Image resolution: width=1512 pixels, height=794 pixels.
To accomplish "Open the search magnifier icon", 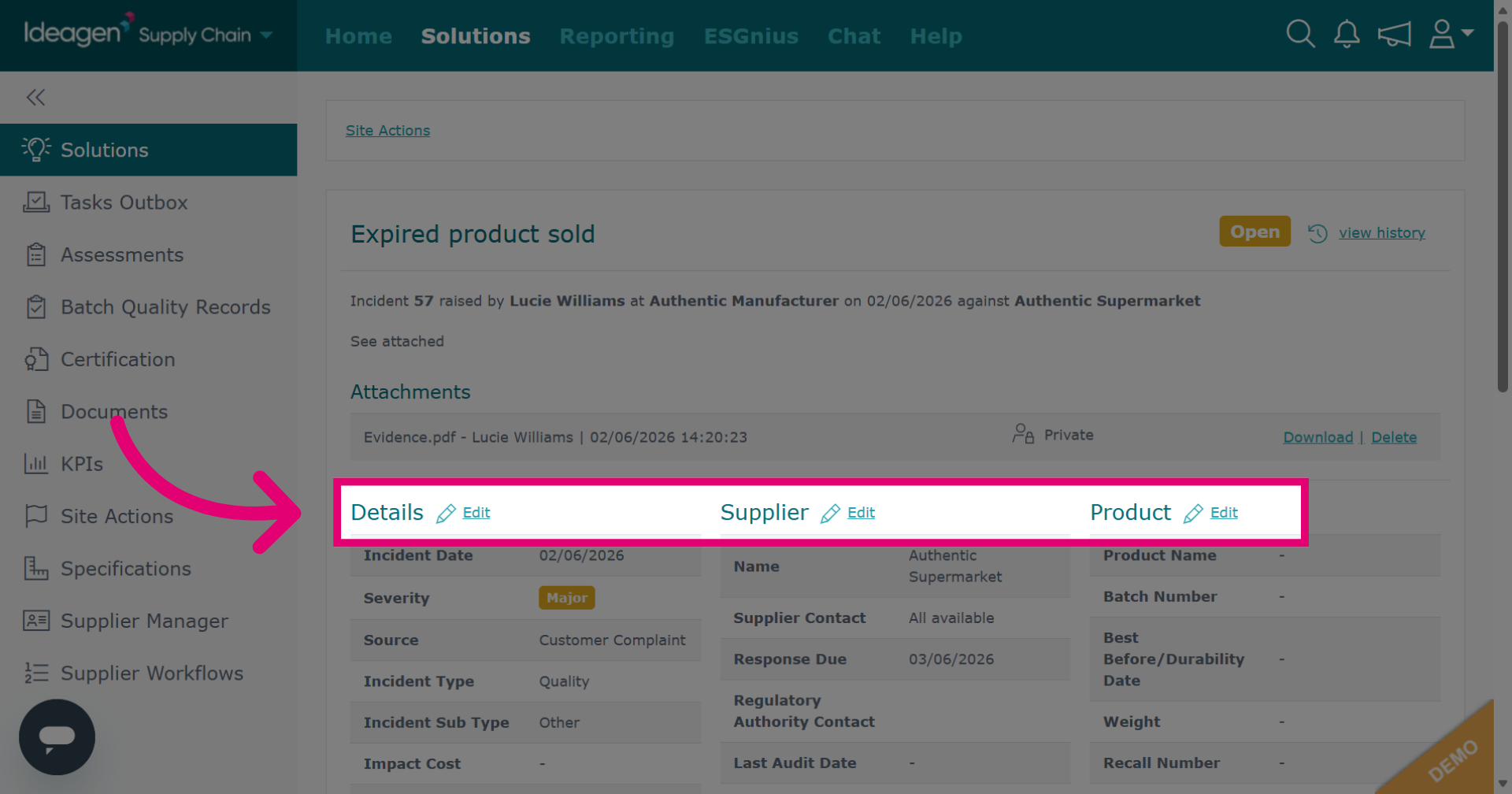I will tap(1300, 34).
